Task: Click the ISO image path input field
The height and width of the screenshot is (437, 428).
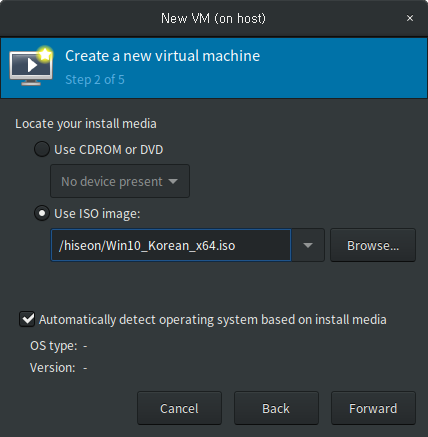Action: [171, 245]
